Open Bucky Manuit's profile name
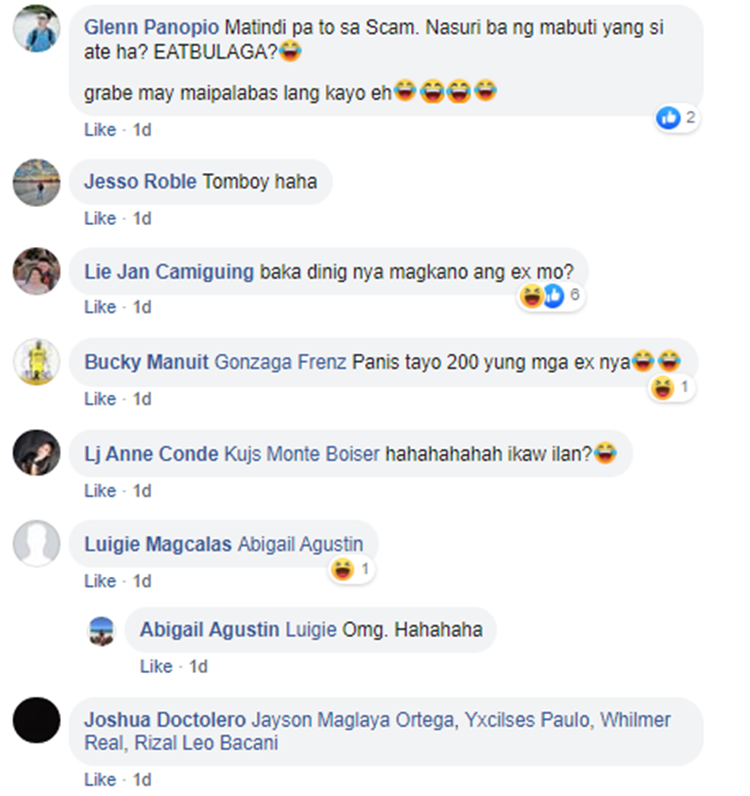This screenshot has width=750, height=796. pyautogui.click(x=146, y=362)
